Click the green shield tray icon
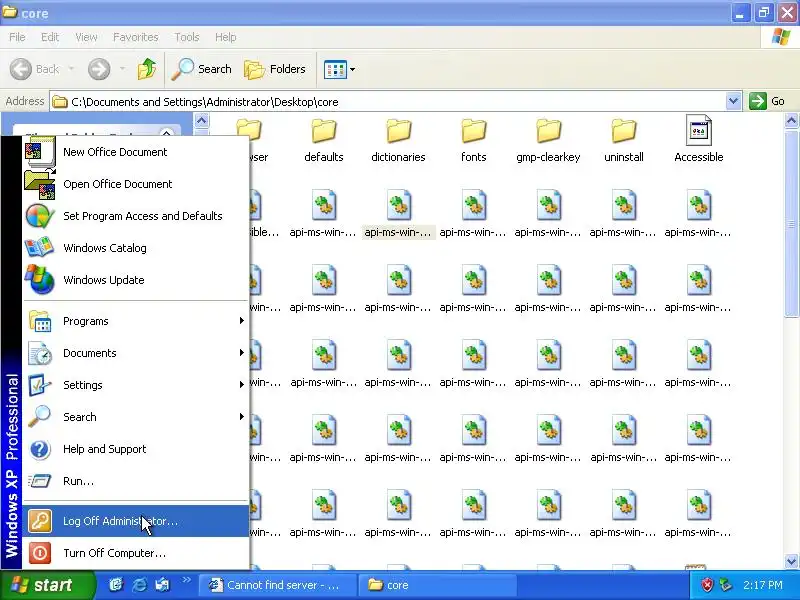 coord(725,585)
